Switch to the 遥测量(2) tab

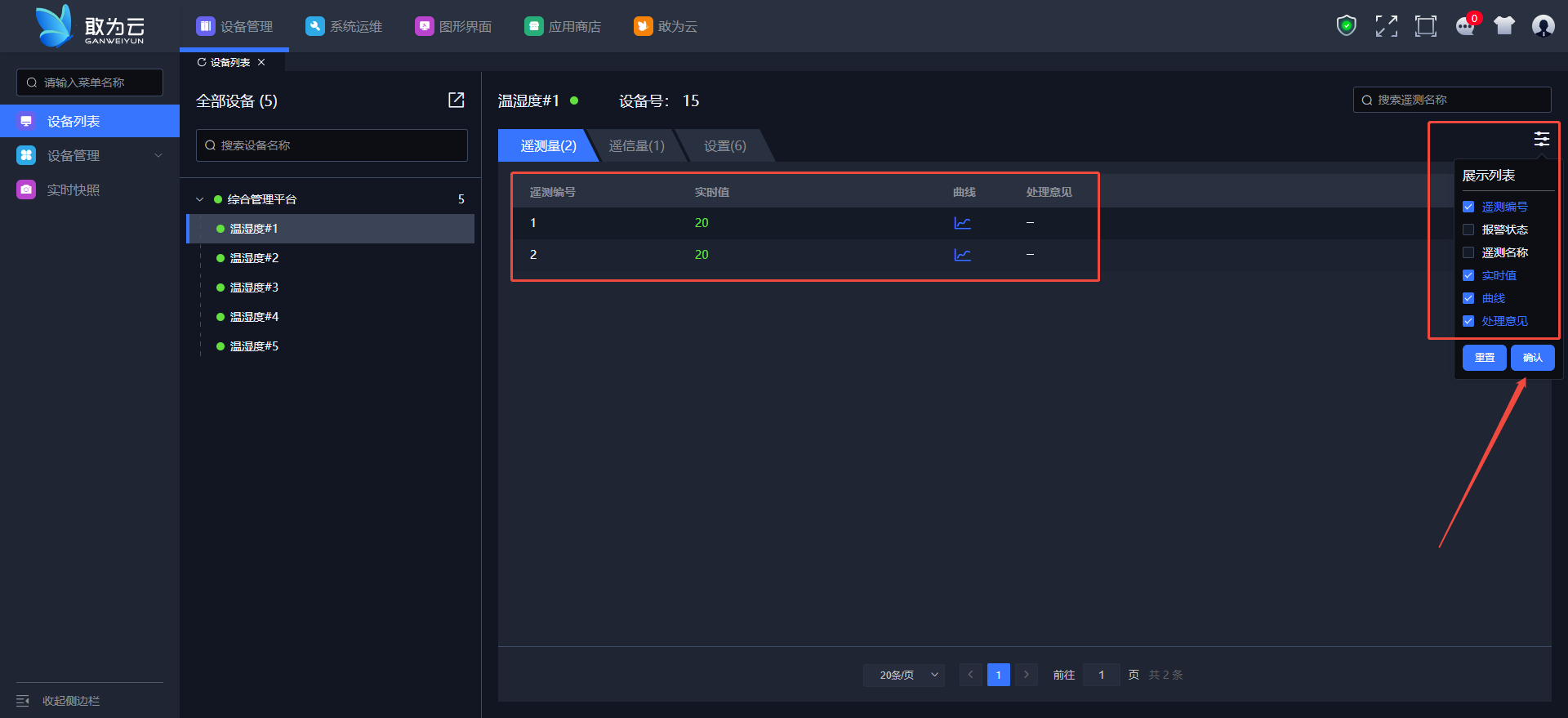click(x=548, y=145)
